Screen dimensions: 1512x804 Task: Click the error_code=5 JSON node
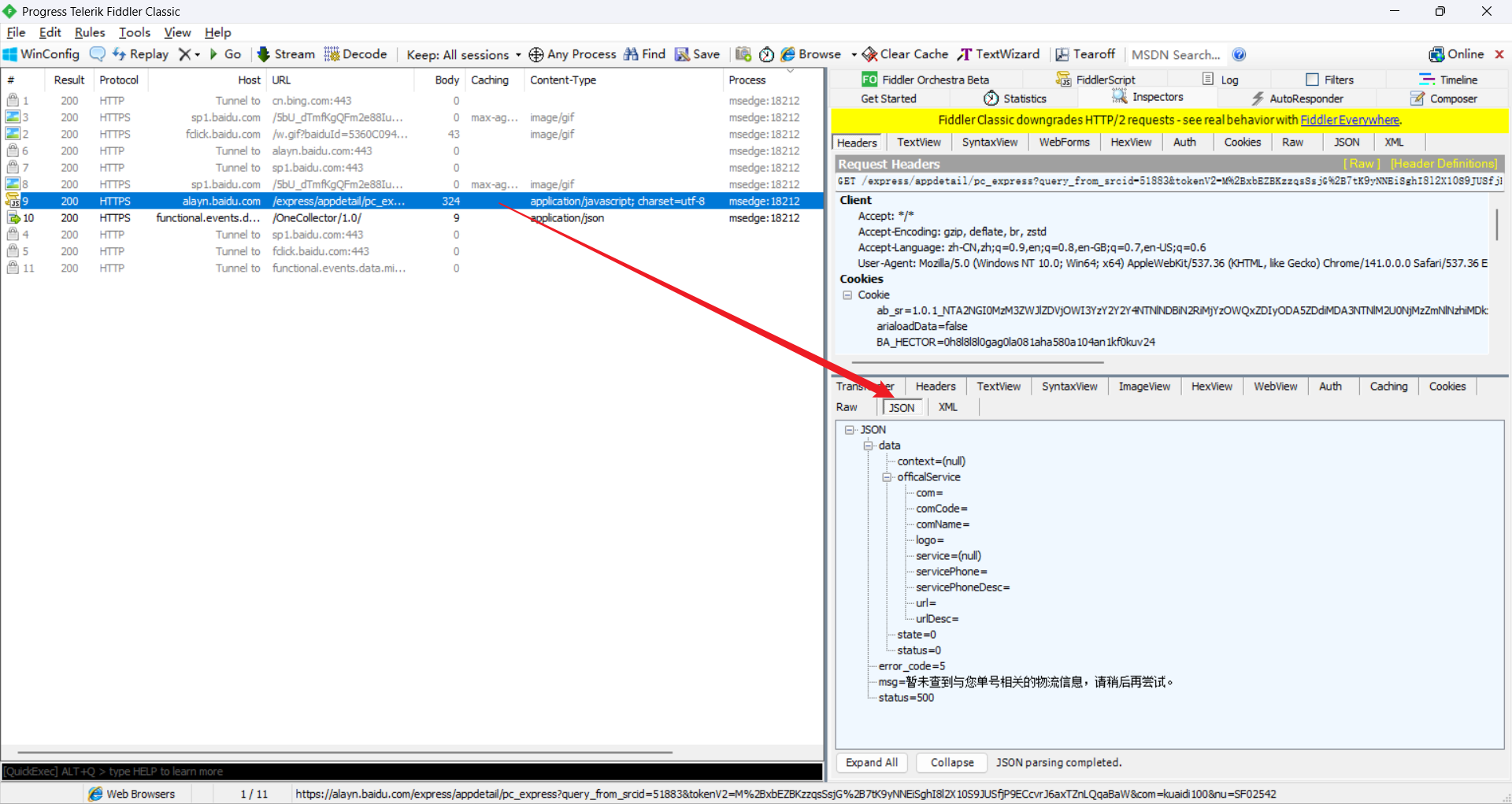click(x=911, y=666)
